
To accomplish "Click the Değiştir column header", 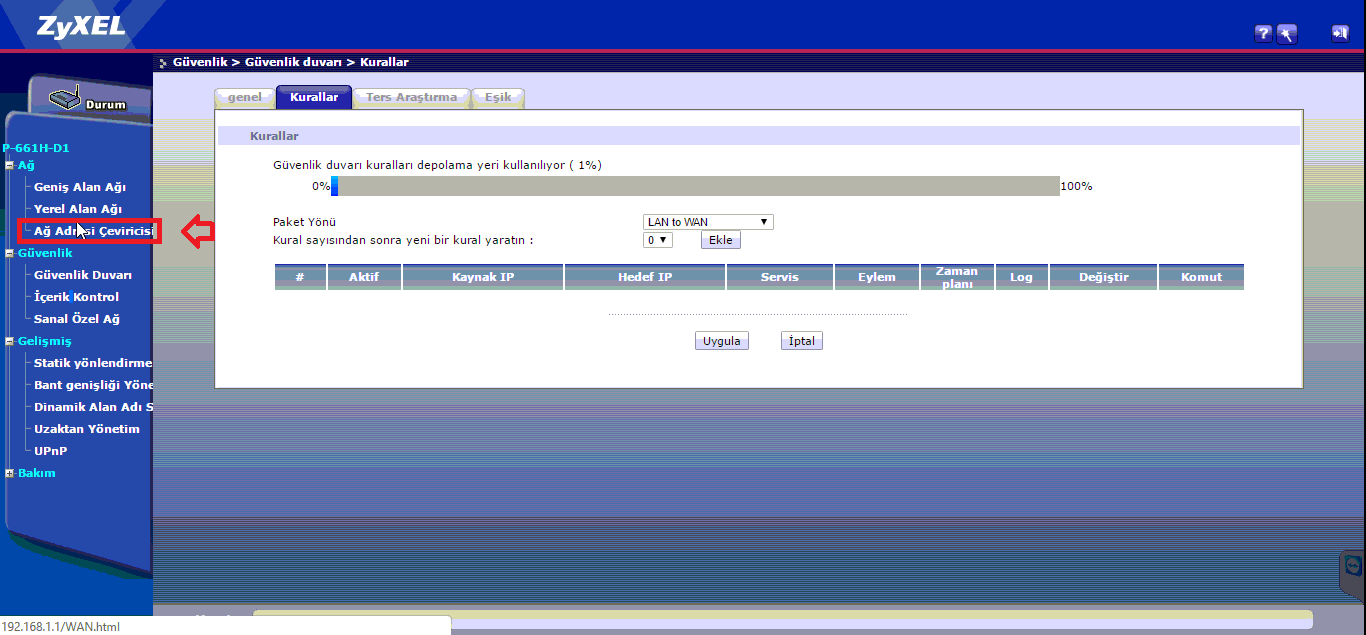I will tap(1103, 277).
